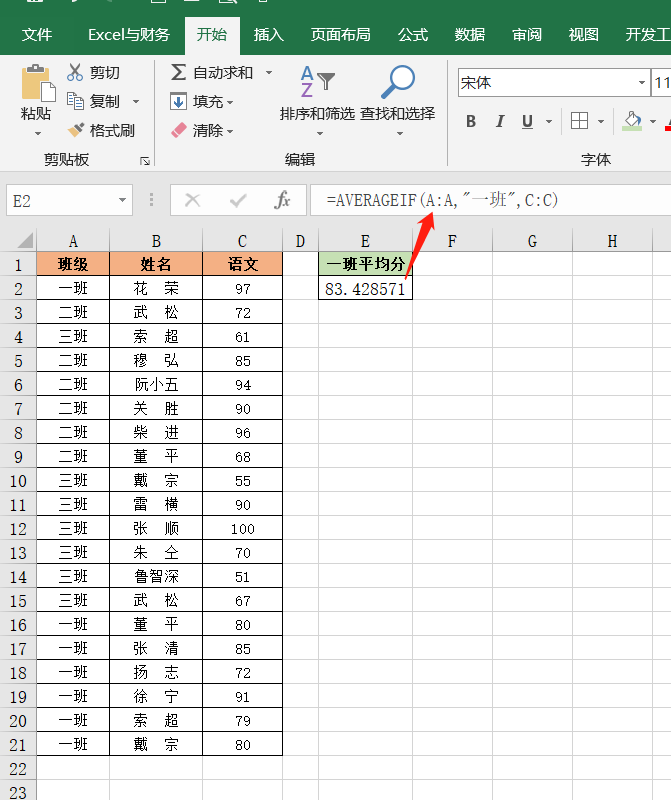Select the 语文 header cell

pos(242,264)
